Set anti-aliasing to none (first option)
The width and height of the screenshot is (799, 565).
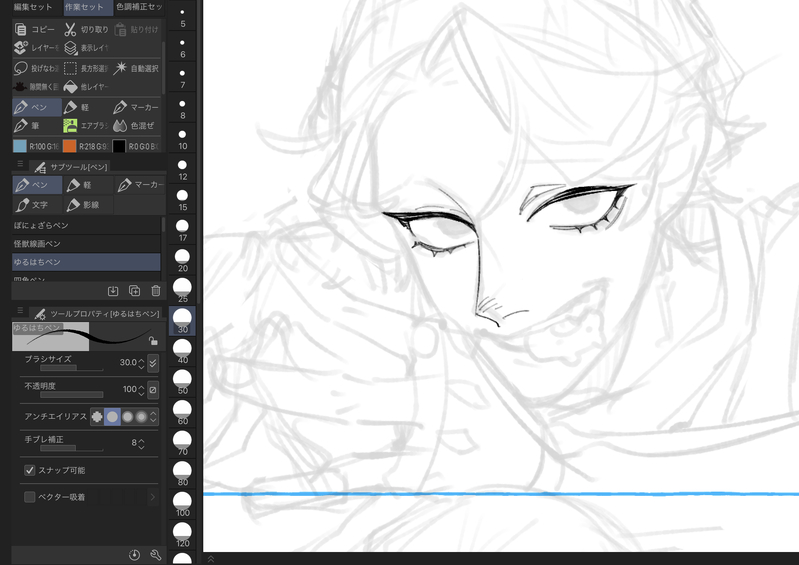click(x=97, y=417)
